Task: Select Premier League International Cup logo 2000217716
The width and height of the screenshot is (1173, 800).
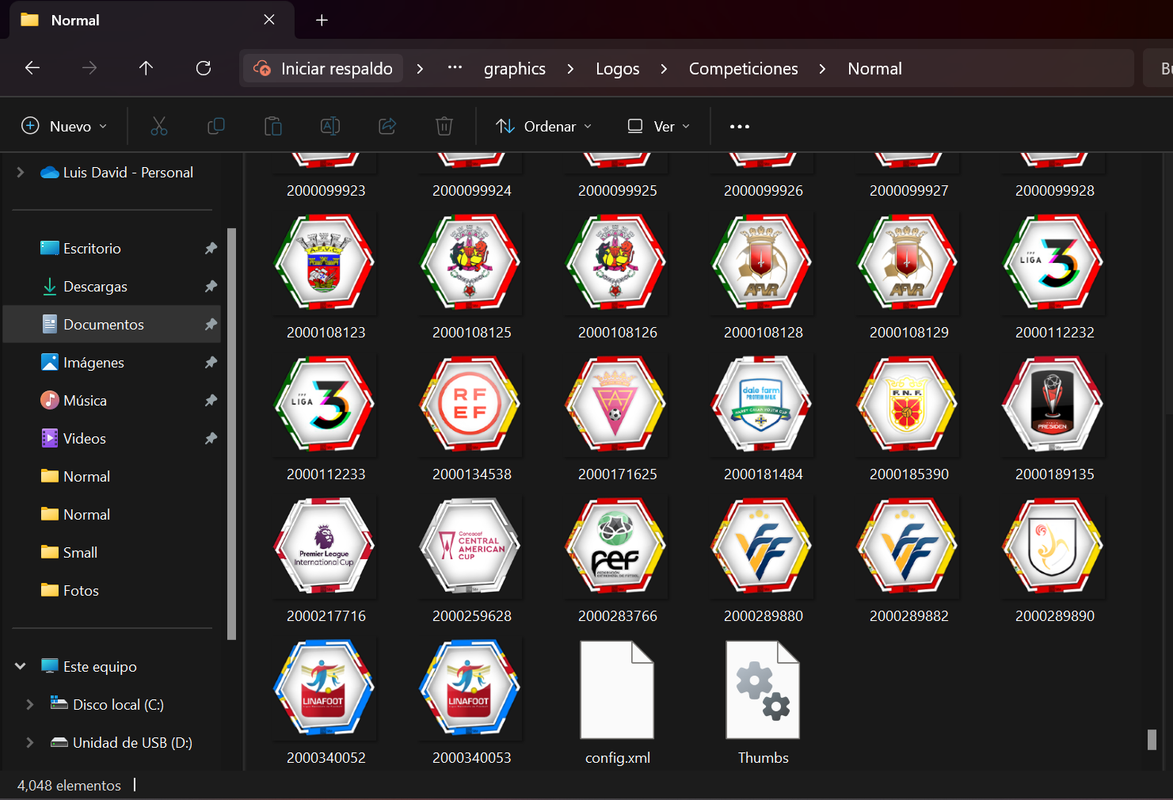Action: point(325,546)
